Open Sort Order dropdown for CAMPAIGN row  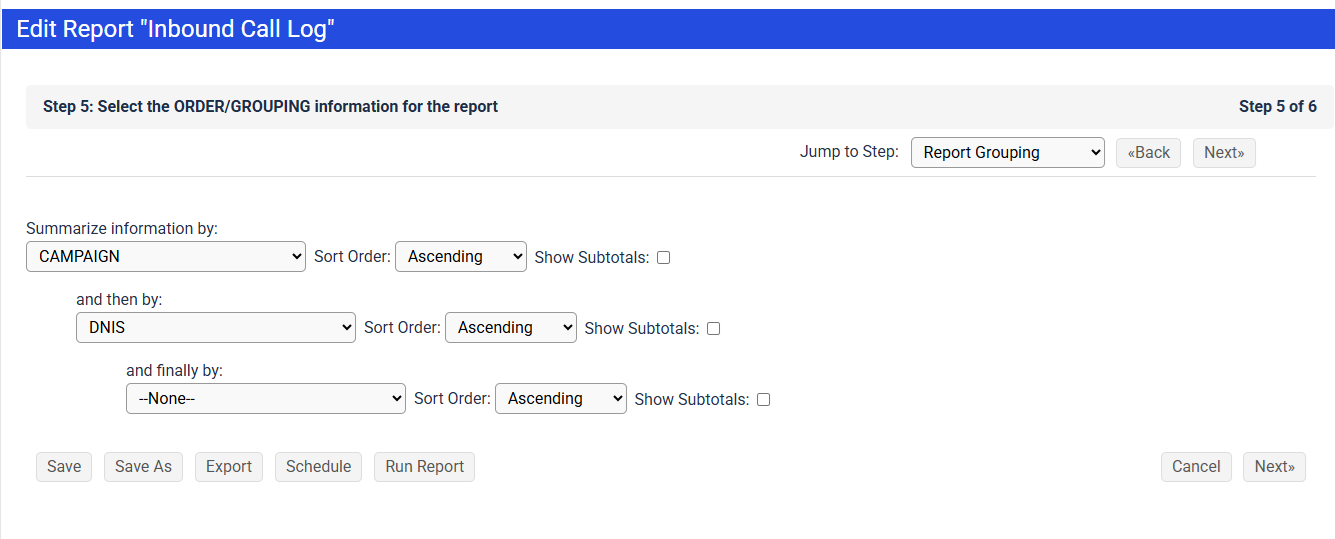click(461, 257)
